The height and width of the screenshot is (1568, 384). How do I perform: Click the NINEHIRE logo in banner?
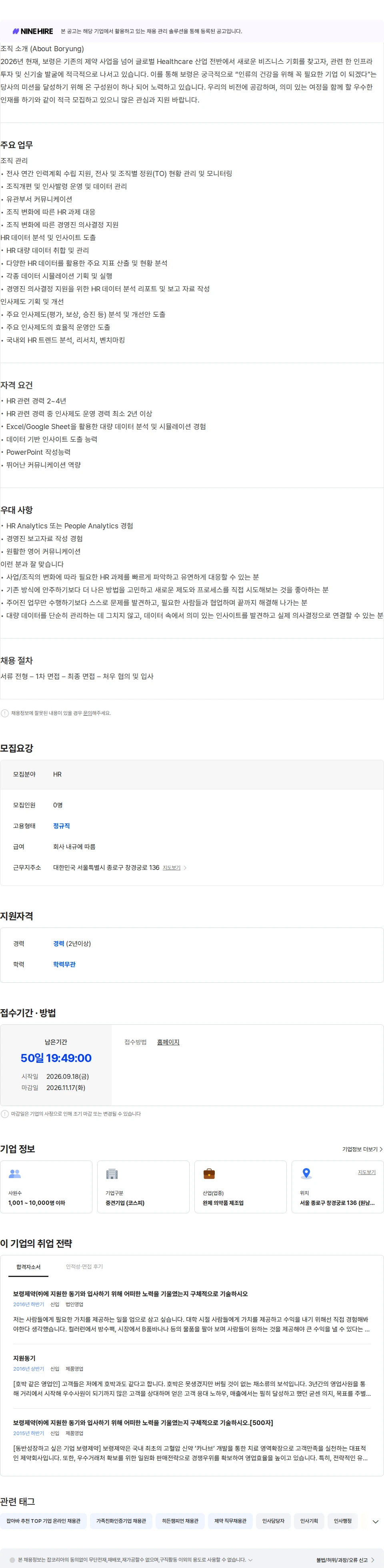click(x=32, y=31)
